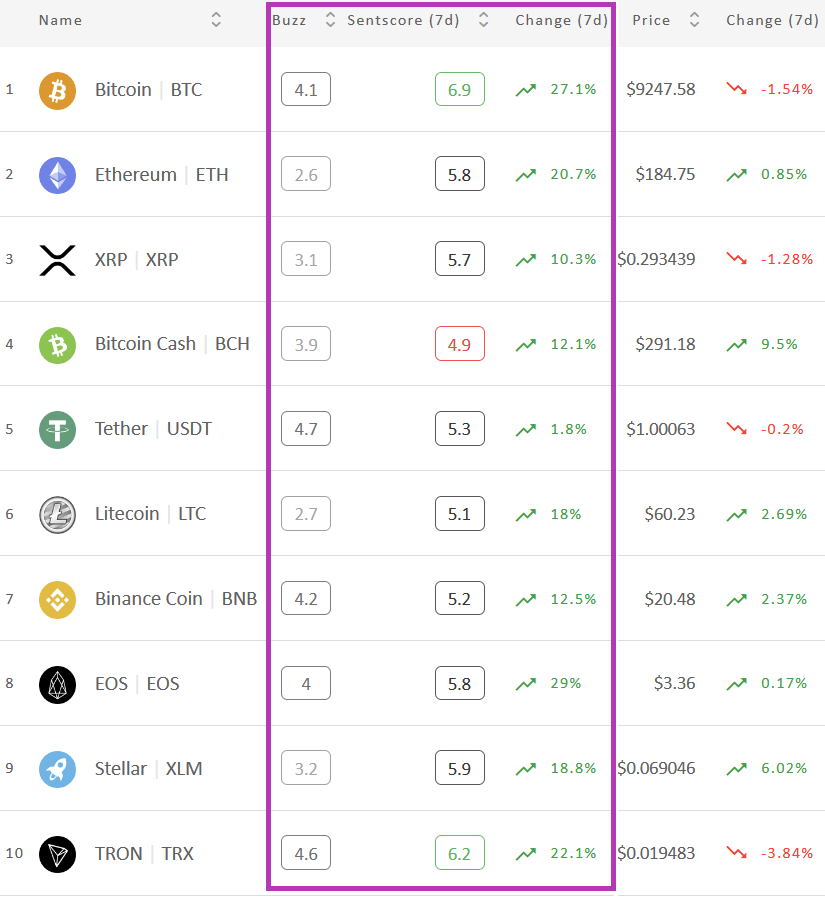Click Tether's 4.7 Buzz score box

click(306, 428)
